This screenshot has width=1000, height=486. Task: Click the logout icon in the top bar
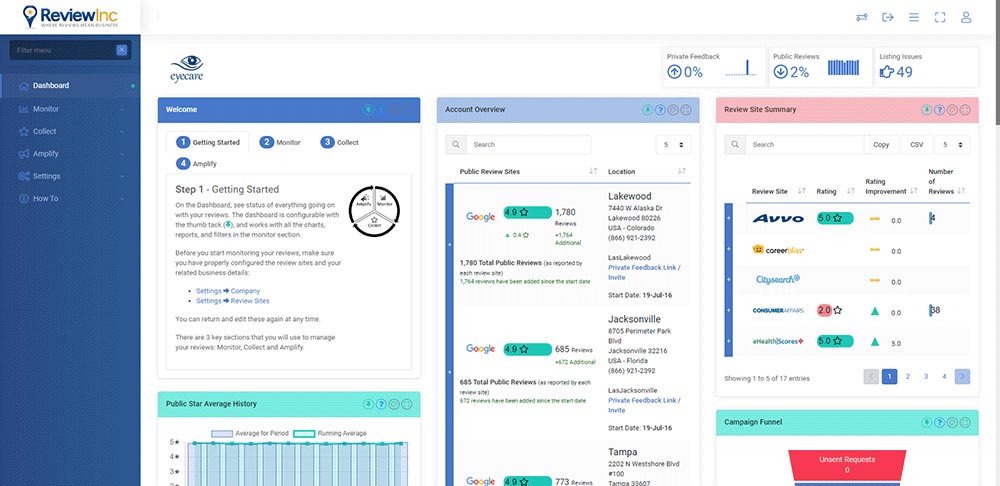click(x=888, y=17)
